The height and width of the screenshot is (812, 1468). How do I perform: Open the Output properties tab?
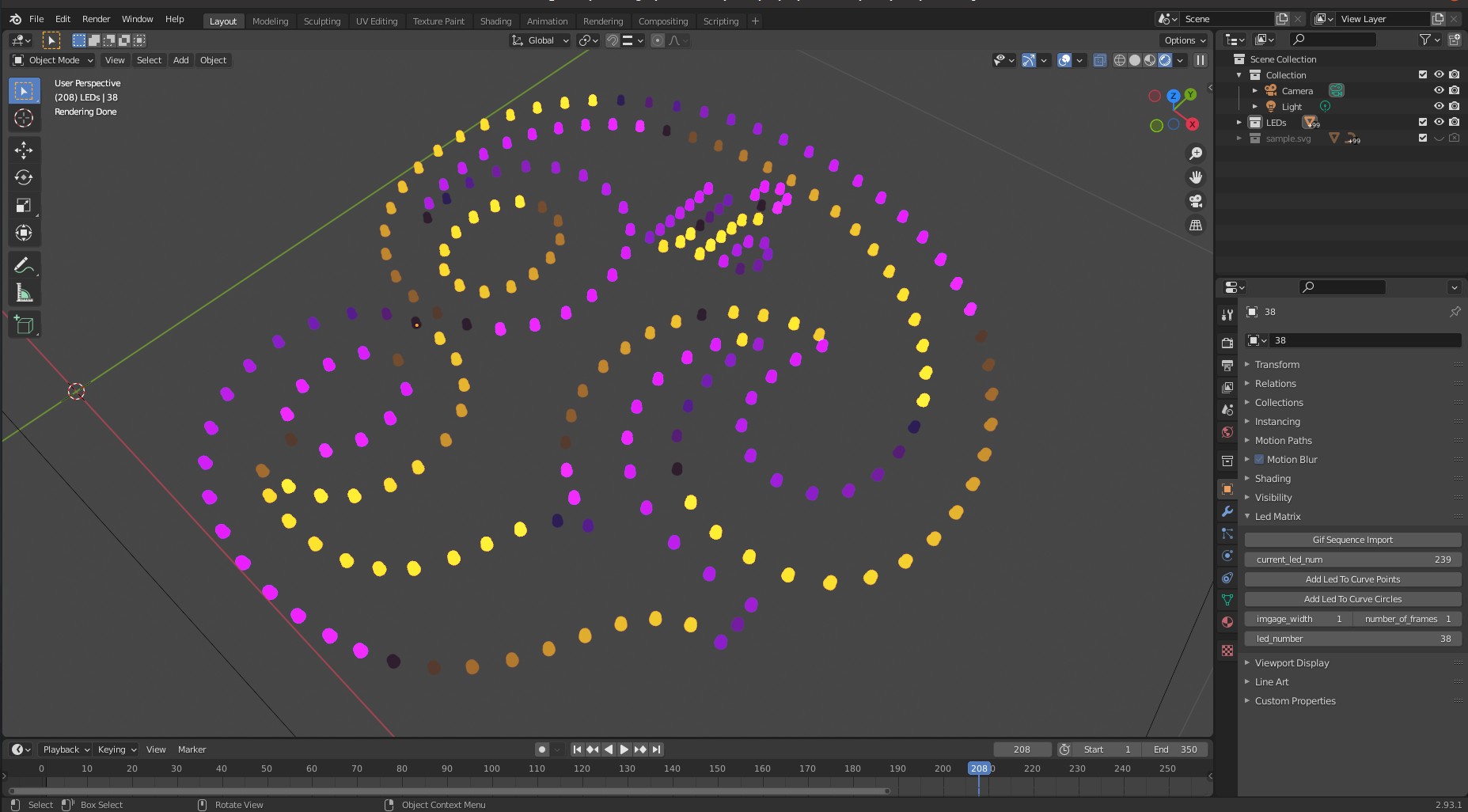(x=1227, y=365)
